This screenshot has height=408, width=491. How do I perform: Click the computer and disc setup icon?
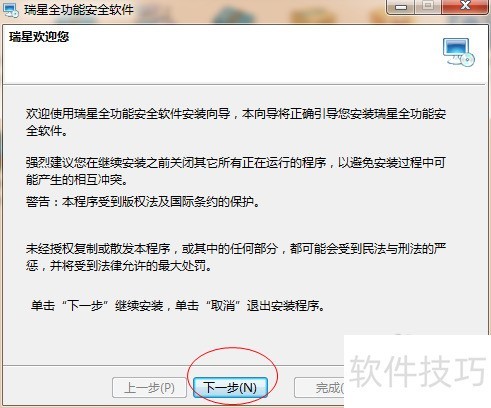coord(459,52)
